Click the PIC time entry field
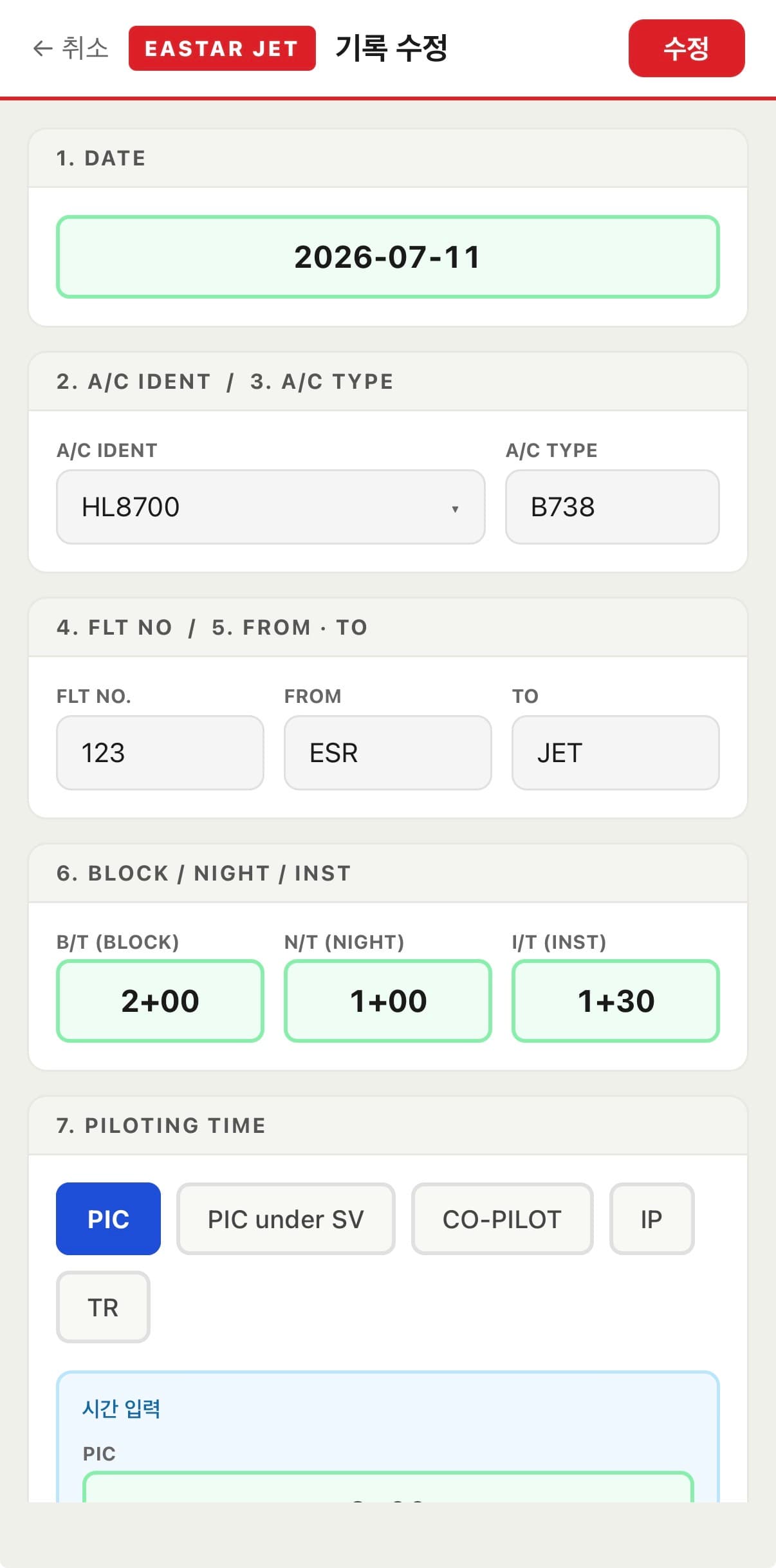776x1568 pixels. (x=388, y=1488)
